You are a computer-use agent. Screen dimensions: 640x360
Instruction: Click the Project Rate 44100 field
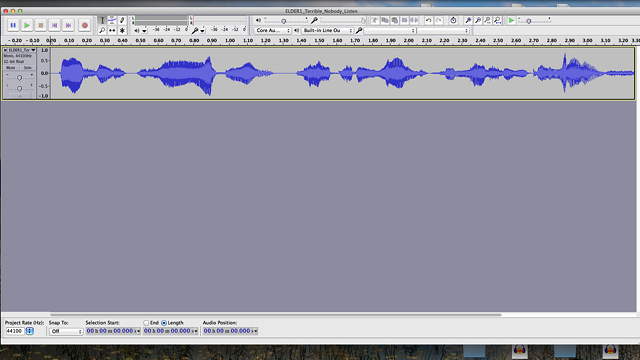click(x=14, y=331)
